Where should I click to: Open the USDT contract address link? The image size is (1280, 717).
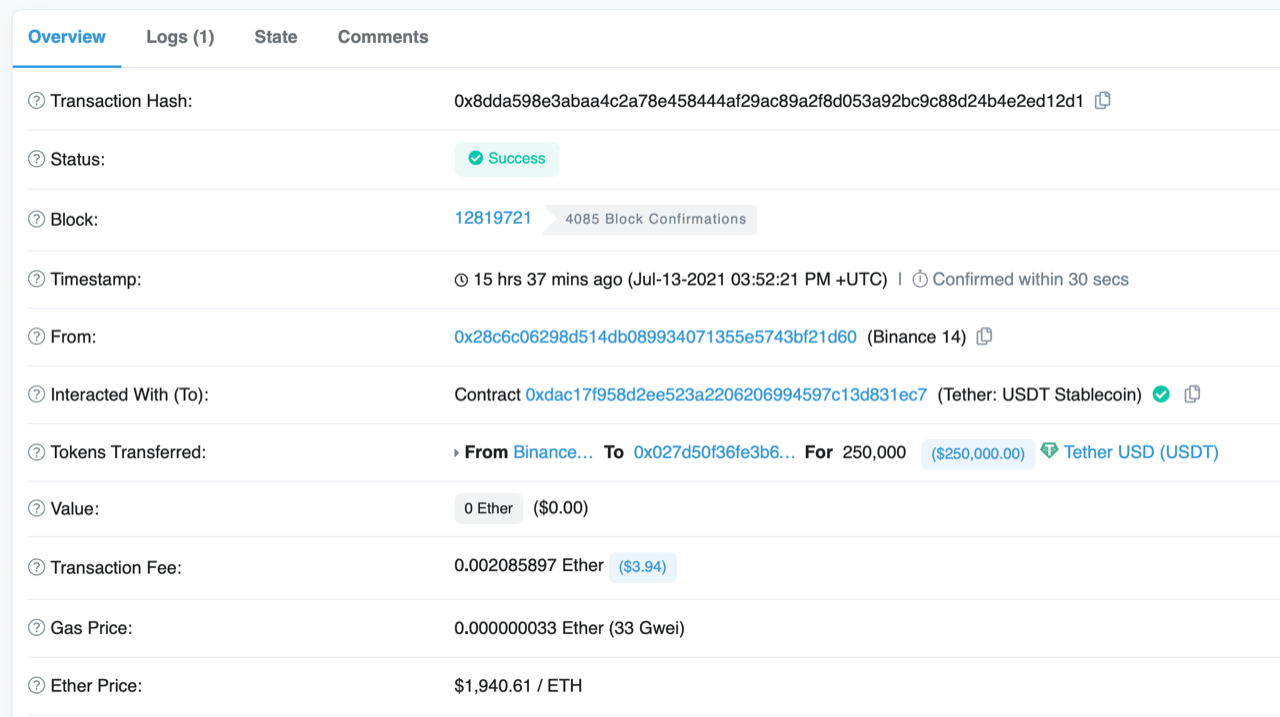726,395
